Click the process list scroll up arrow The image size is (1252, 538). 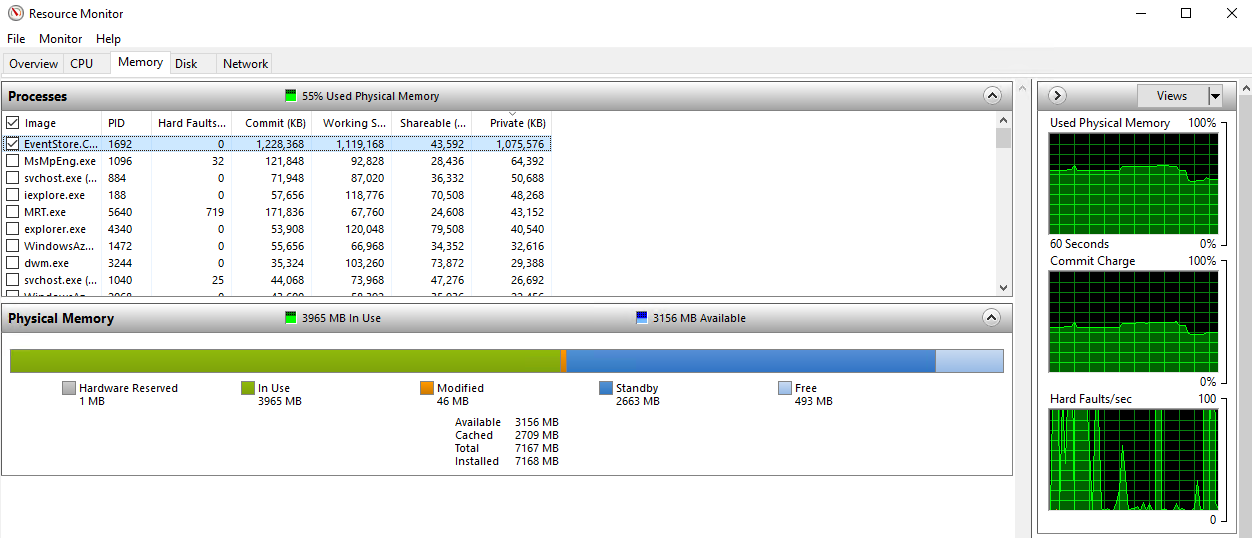click(1004, 121)
